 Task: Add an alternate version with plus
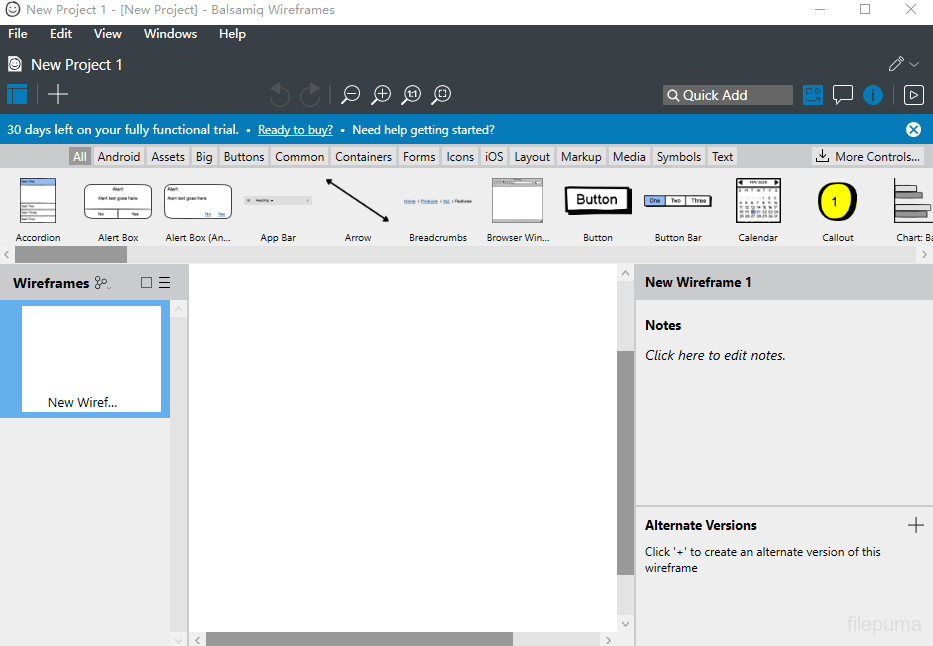click(x=916, y=525)
